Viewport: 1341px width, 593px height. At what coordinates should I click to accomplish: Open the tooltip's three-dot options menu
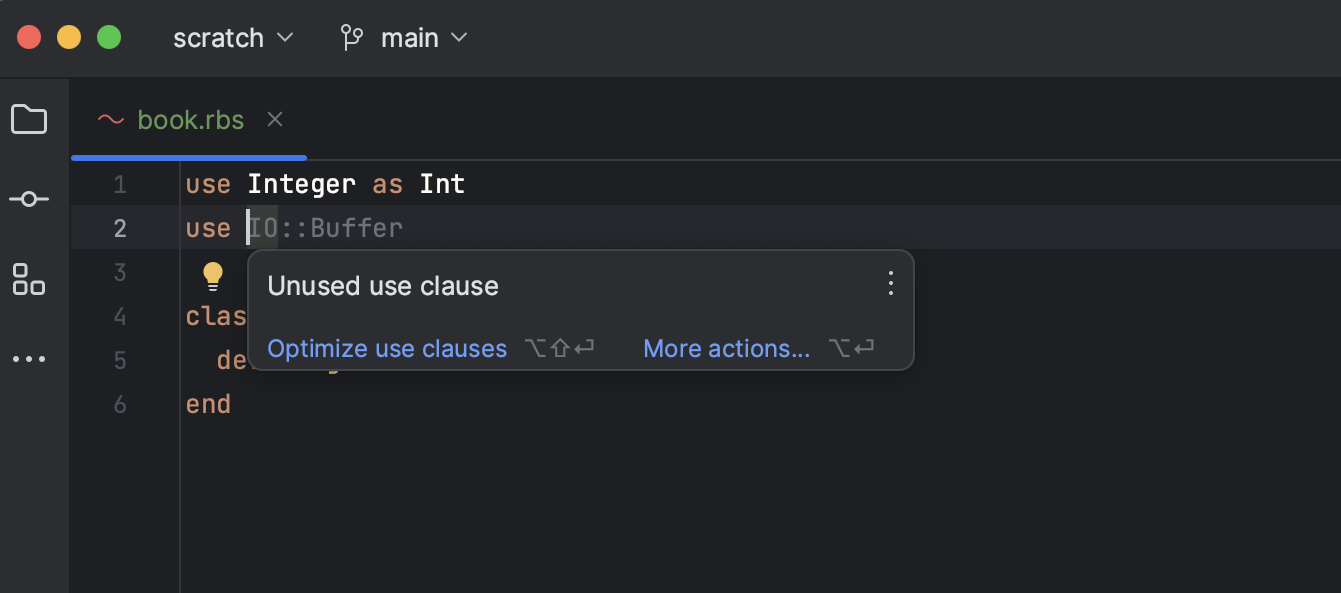(x=890, y=285)
